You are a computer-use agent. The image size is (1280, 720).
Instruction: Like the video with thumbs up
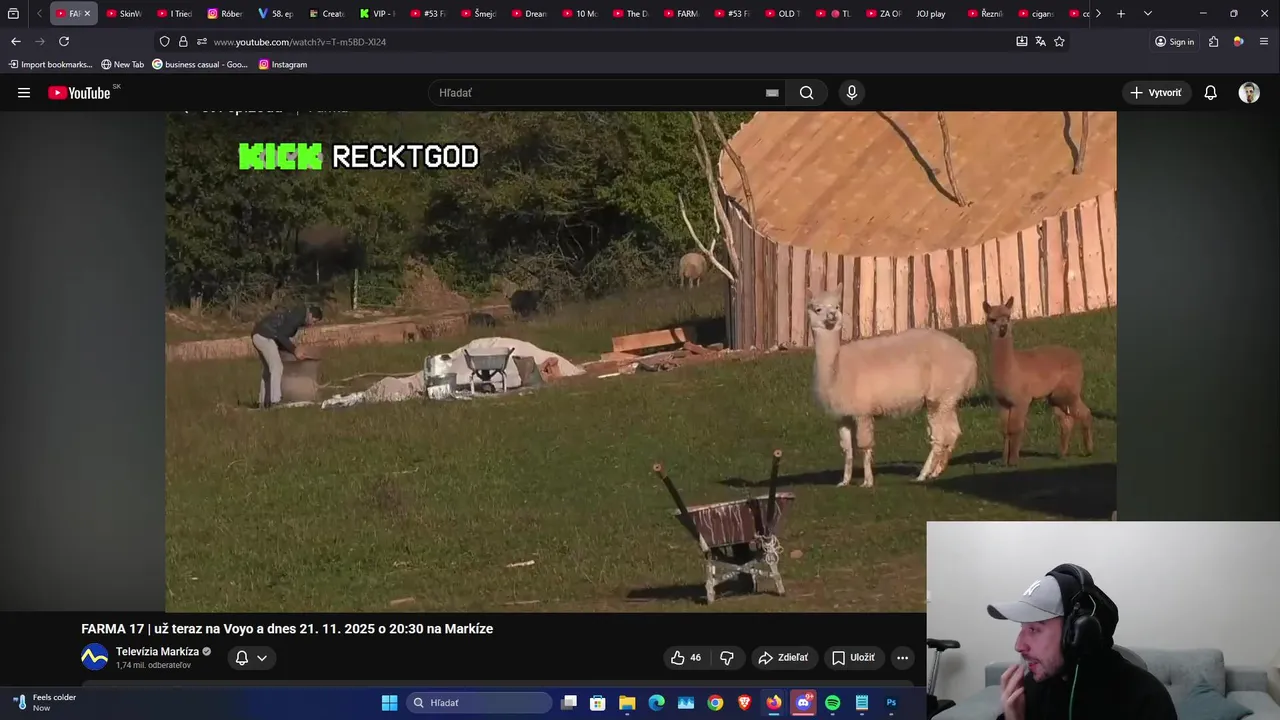point(686,658)
